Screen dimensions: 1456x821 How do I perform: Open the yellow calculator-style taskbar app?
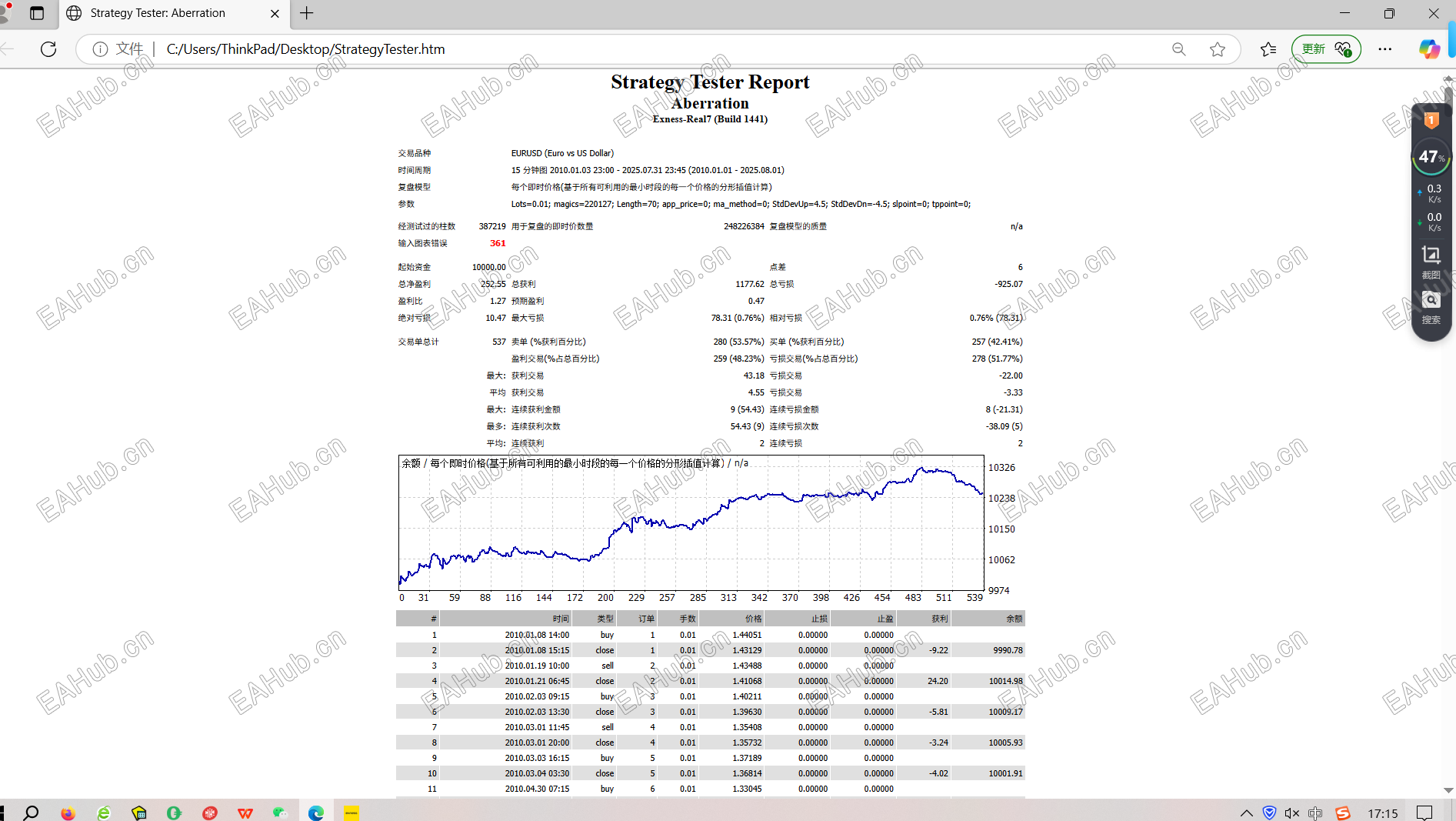(x=139, y=813)
